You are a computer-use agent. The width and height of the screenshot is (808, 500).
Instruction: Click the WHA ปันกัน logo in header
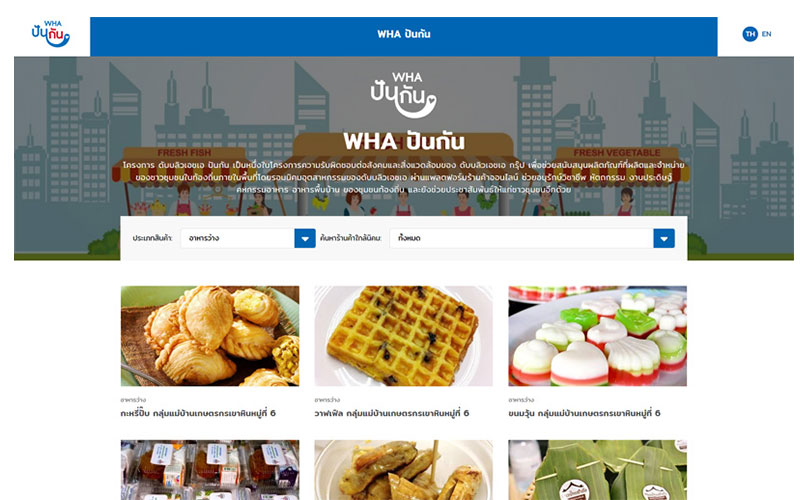pos(50,34)
